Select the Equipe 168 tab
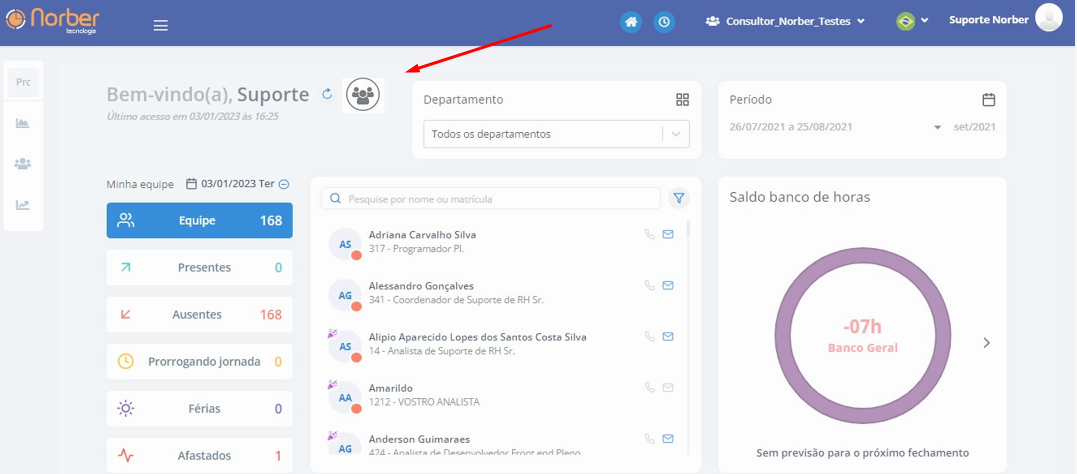This screenshot has width=1077, height=474. pos(199,220)
